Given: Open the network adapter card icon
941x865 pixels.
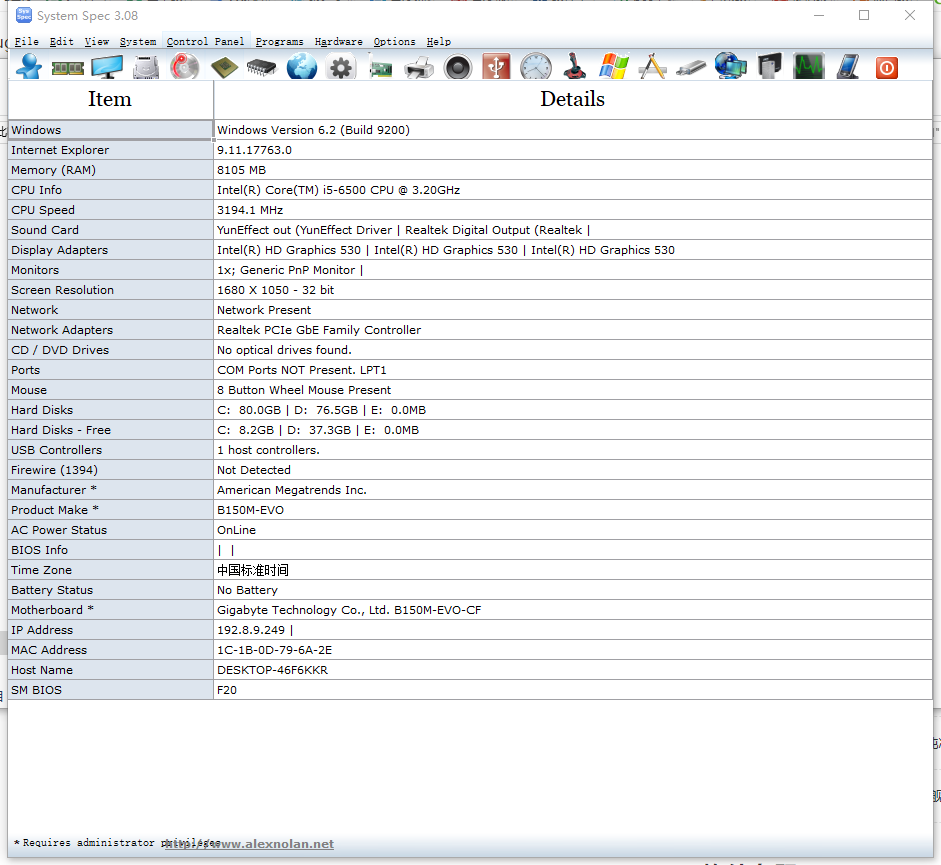Looking at the screenshot, I should [x=380, y=68].
